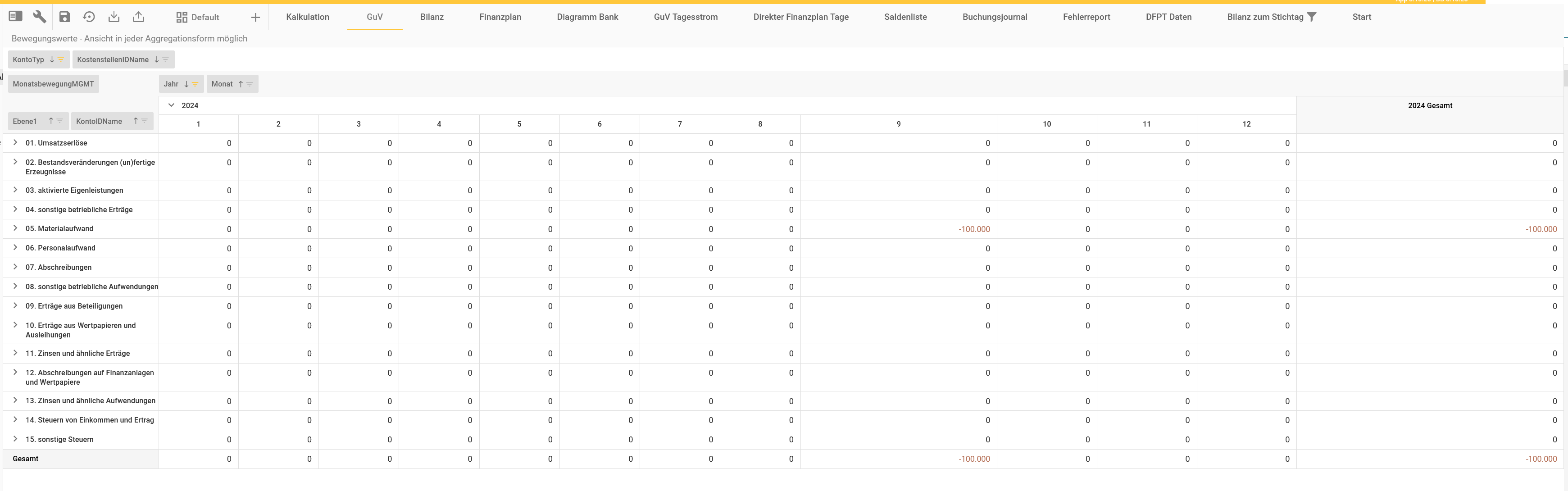
Task: Click the save disk icon
Action: coord(64,16)
